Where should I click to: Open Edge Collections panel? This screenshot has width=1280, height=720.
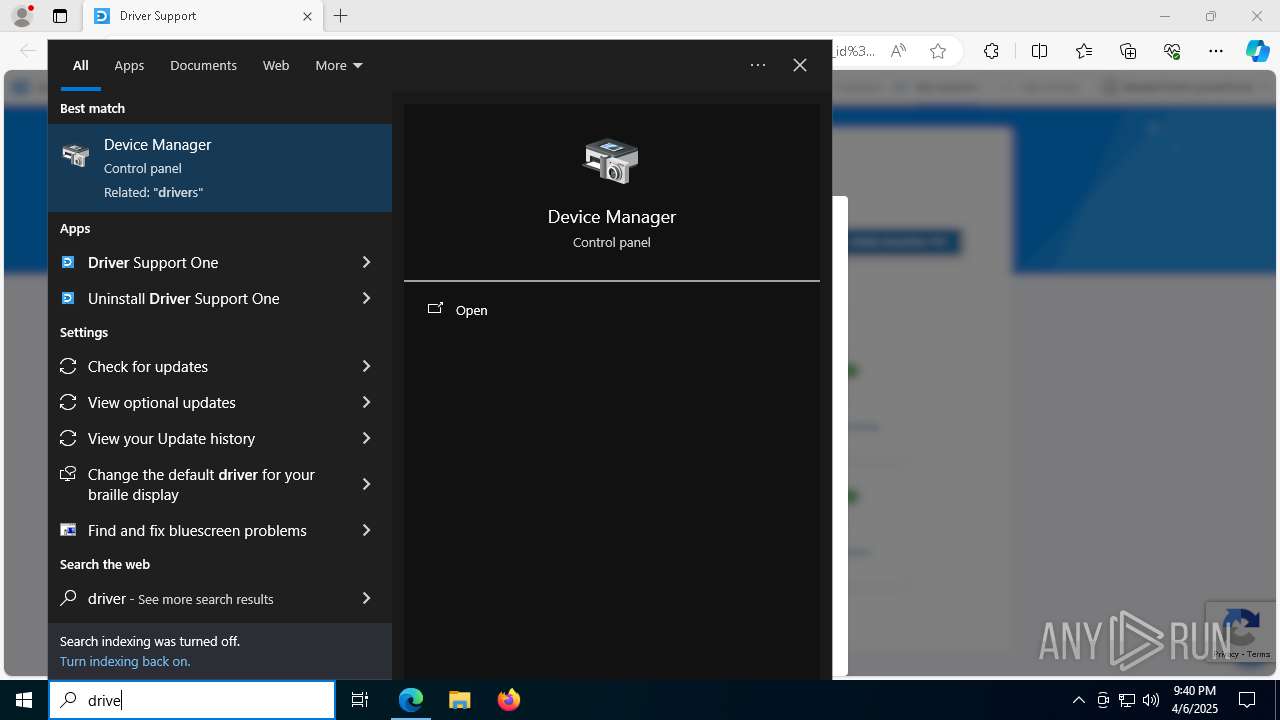click(x=1128, y=51)
